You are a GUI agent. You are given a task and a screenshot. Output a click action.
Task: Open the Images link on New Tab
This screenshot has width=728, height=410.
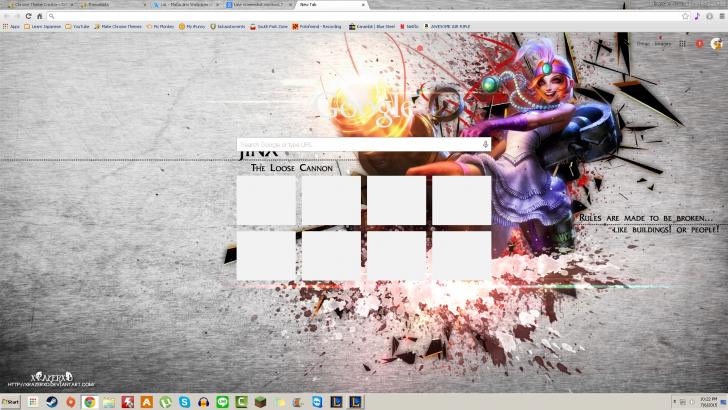tap(663, 44)
